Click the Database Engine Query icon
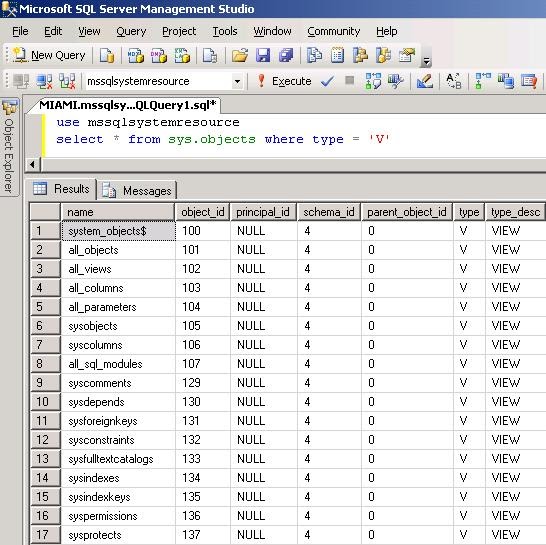 click(x=107, y=55)
